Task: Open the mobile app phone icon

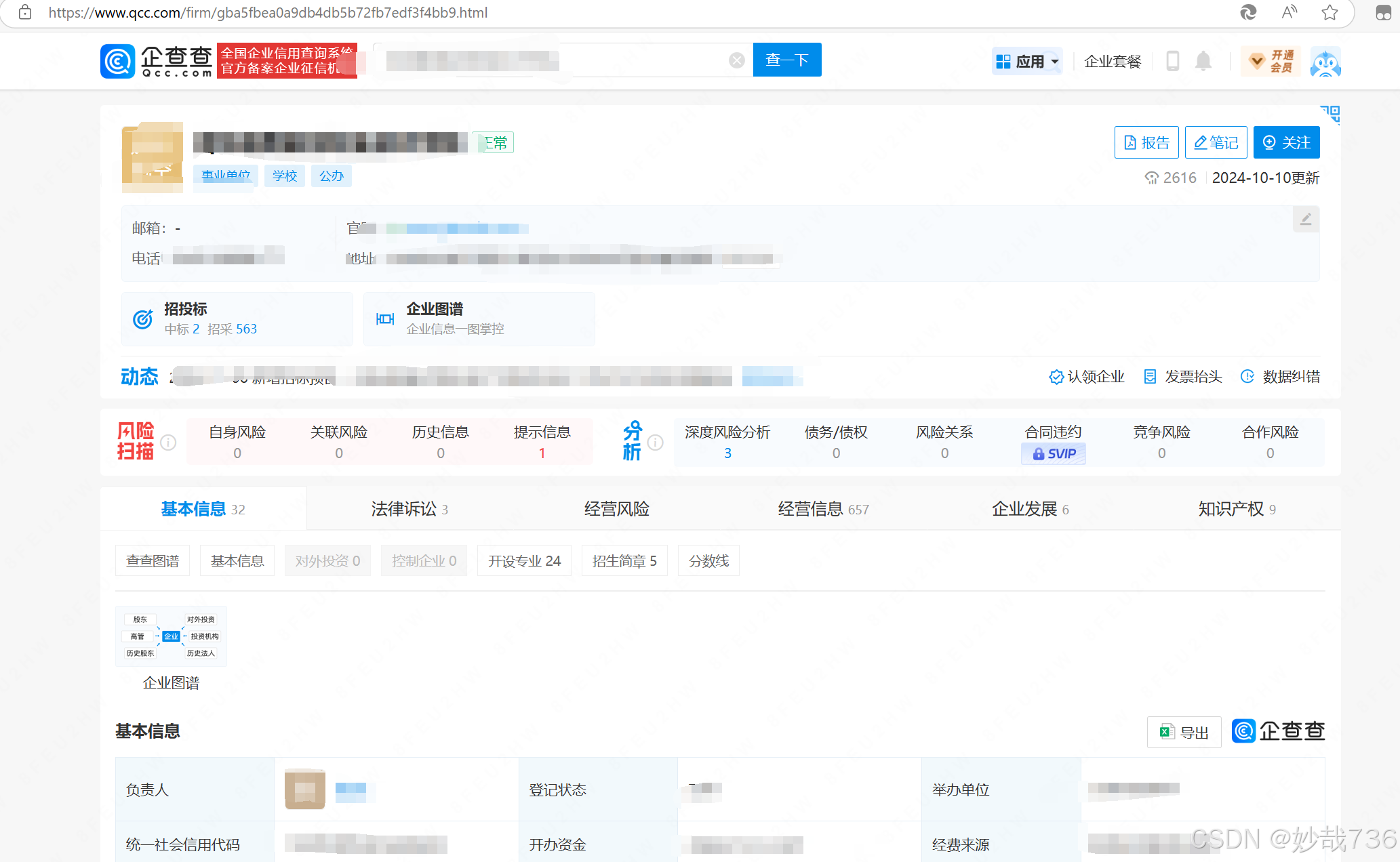Action: click(1172, 61)
